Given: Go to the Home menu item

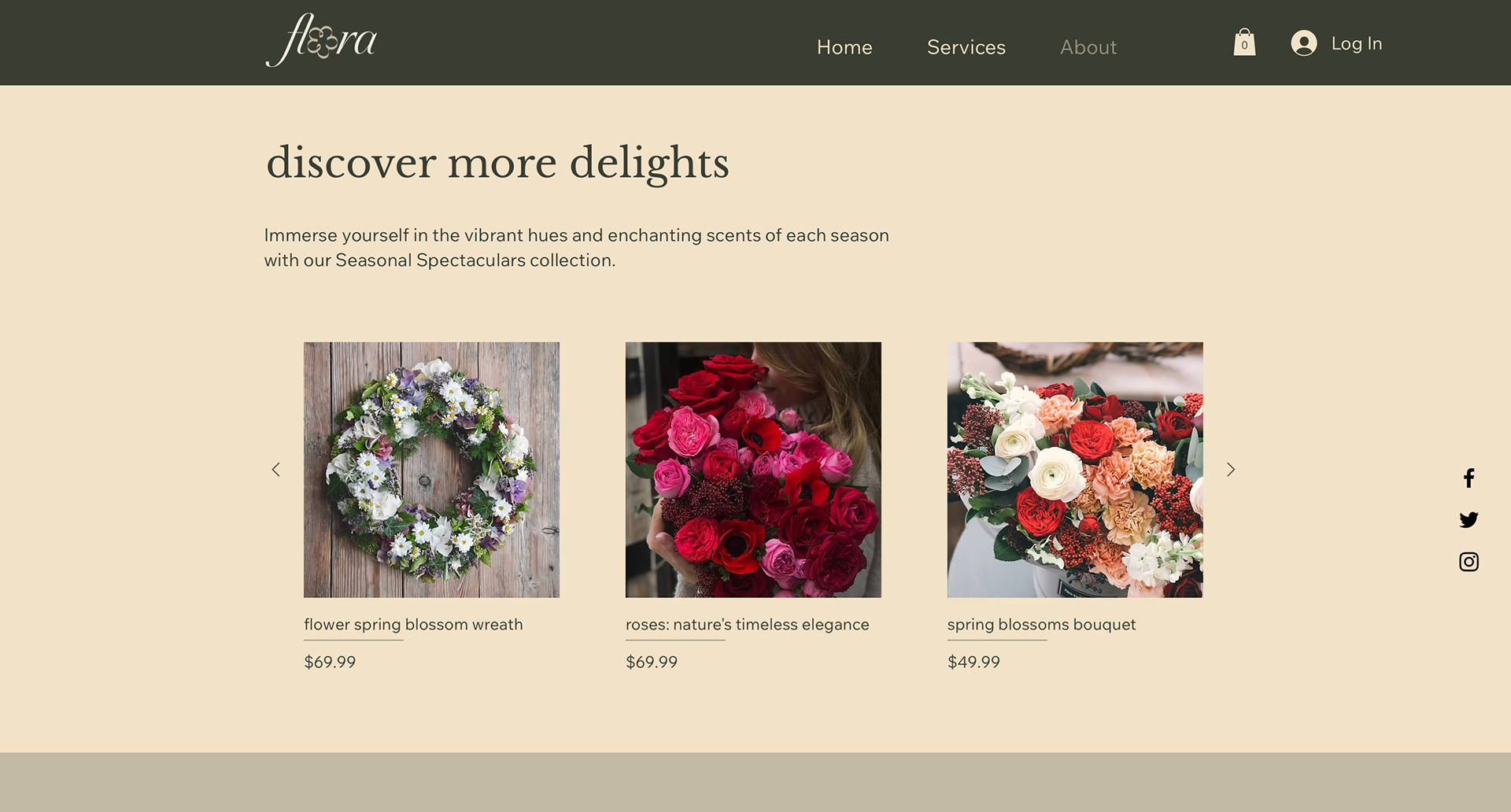Looking at the screenshot, I should coord(844,47).
